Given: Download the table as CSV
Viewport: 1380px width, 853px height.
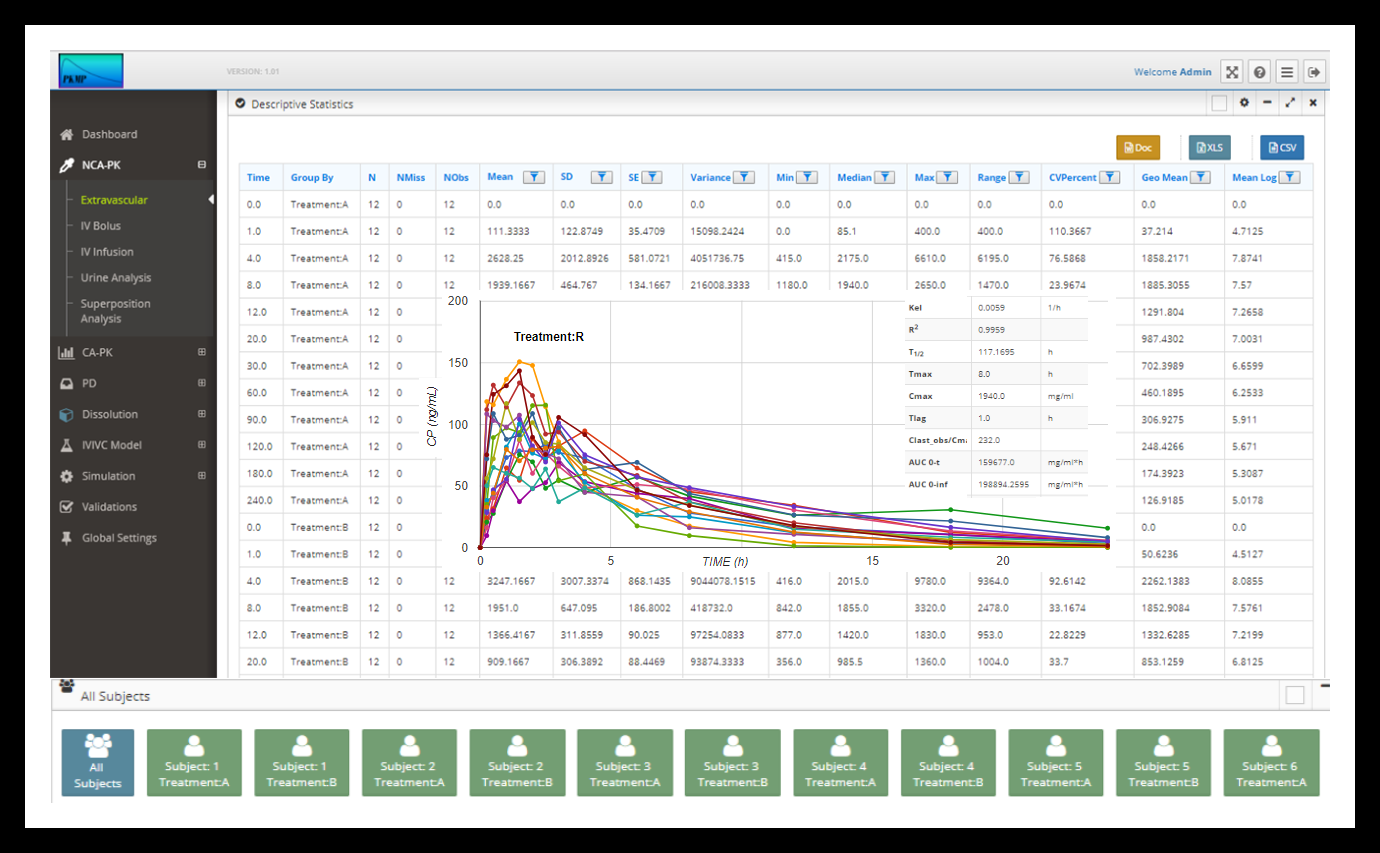Looking at the screenshot, I should pos(1281,148).
